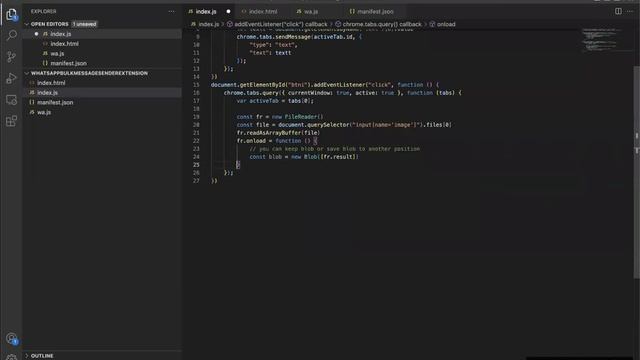Click addEventListener("click") callback breadcrumb
This screenshot has width=640, height=360.
click(x=277, y=24)
